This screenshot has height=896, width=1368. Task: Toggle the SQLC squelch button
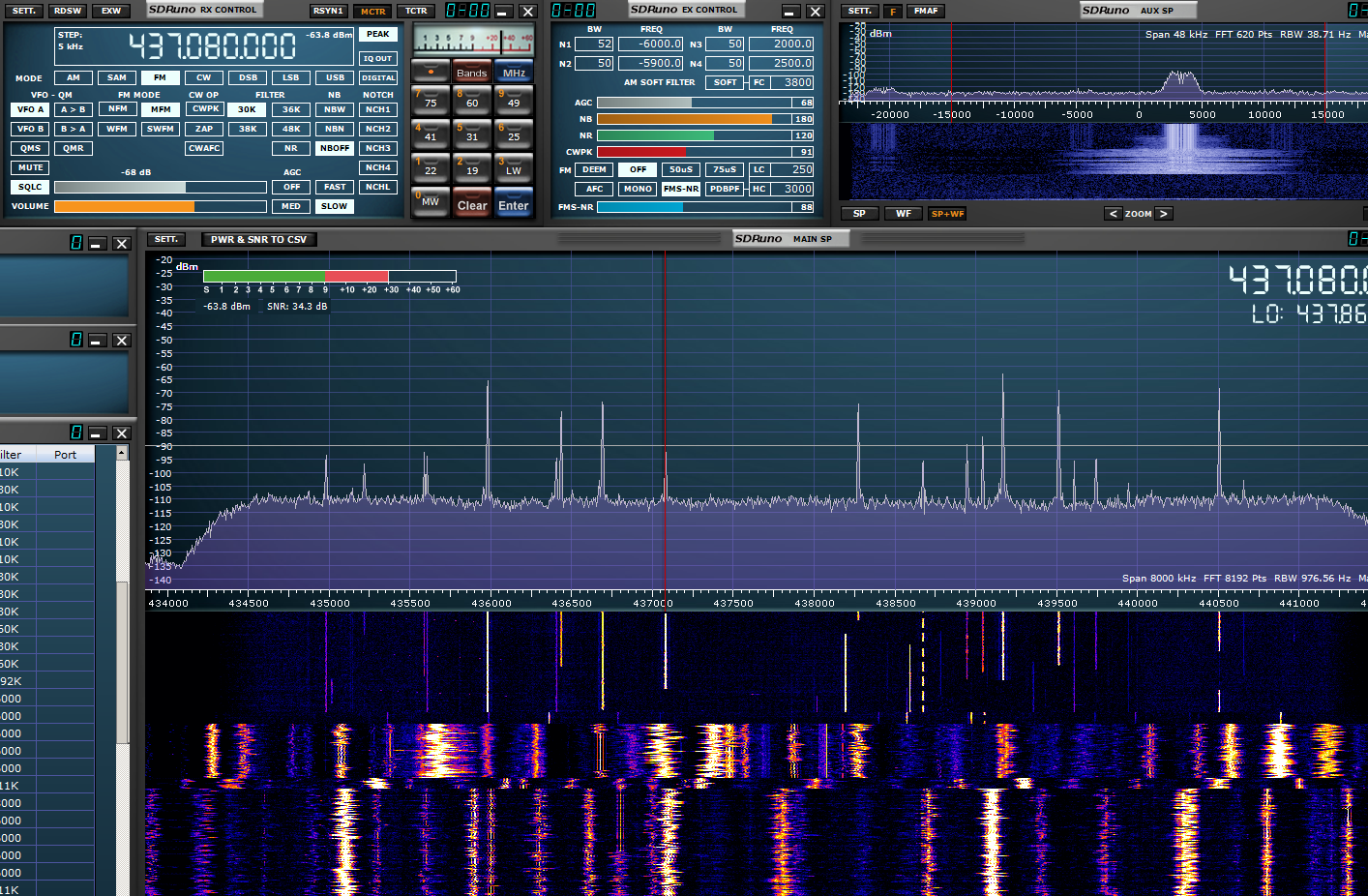tap(30, 187)
